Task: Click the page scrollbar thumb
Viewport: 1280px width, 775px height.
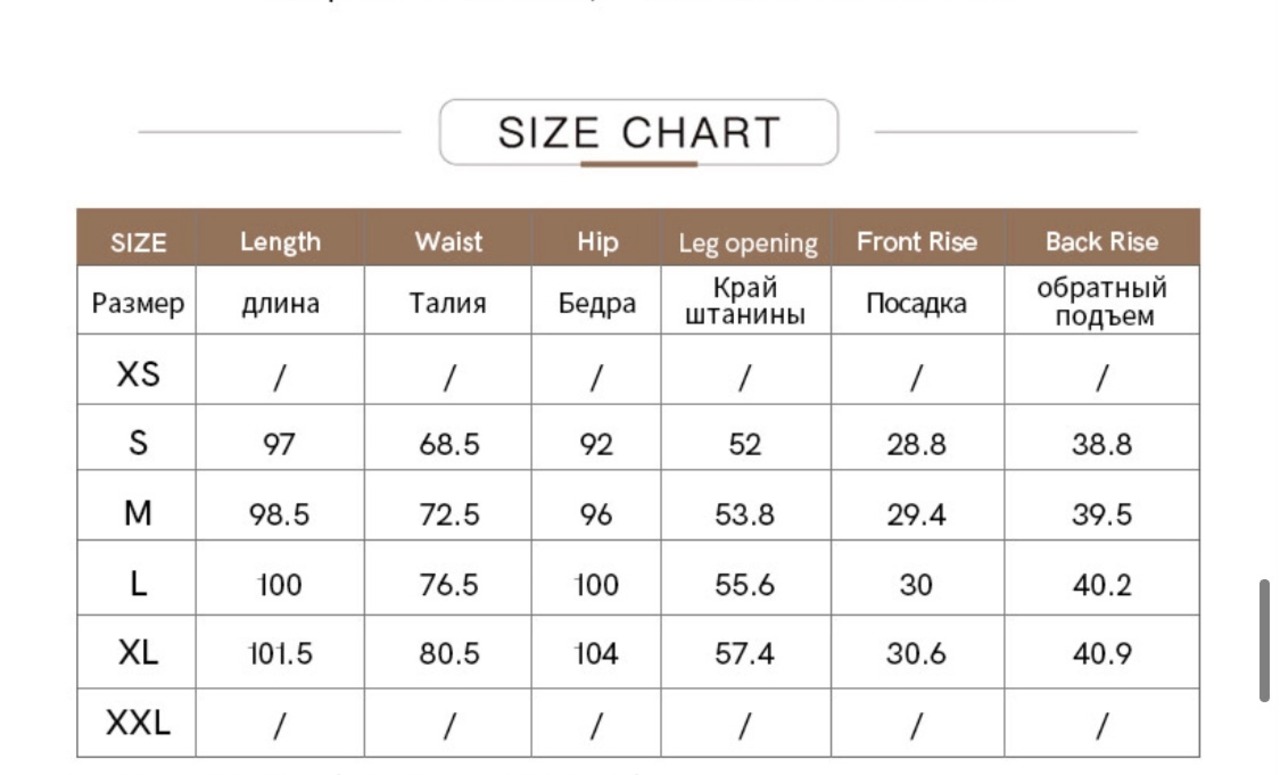Action: click(x=1265, y=640)
